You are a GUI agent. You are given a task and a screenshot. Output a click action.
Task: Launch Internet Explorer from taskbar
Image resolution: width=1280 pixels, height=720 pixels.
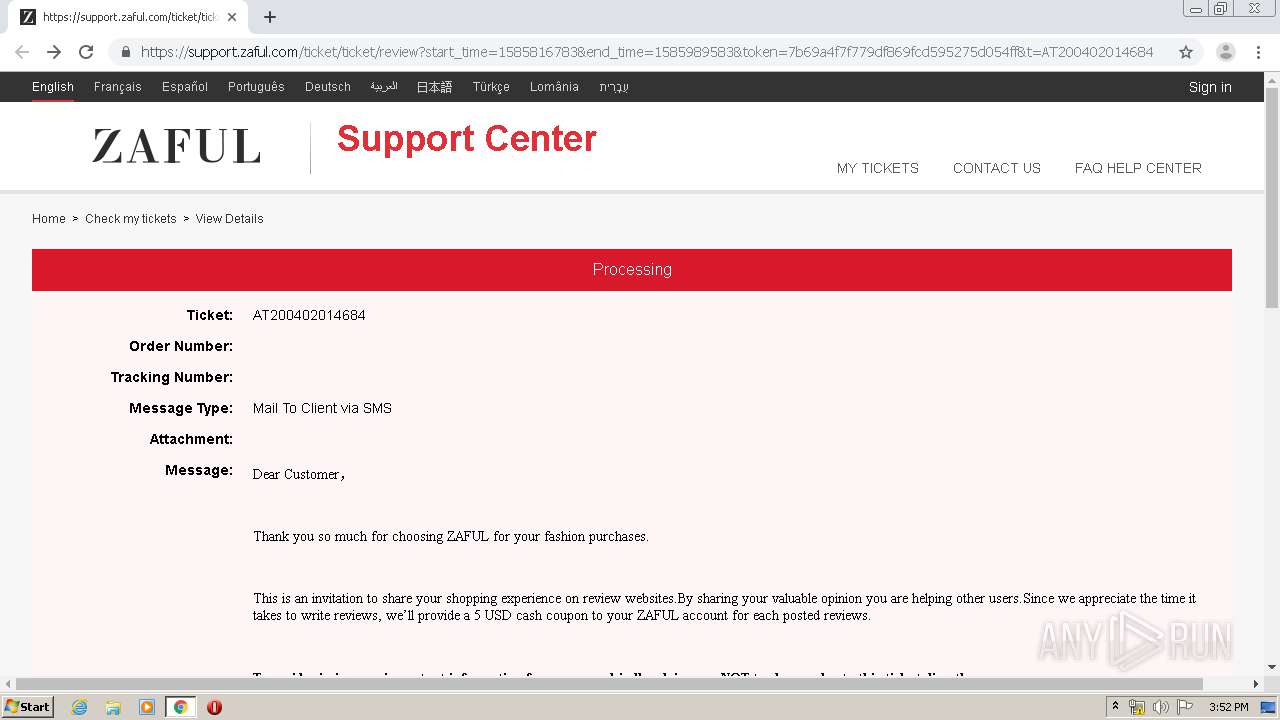click(x=80, y=707)
